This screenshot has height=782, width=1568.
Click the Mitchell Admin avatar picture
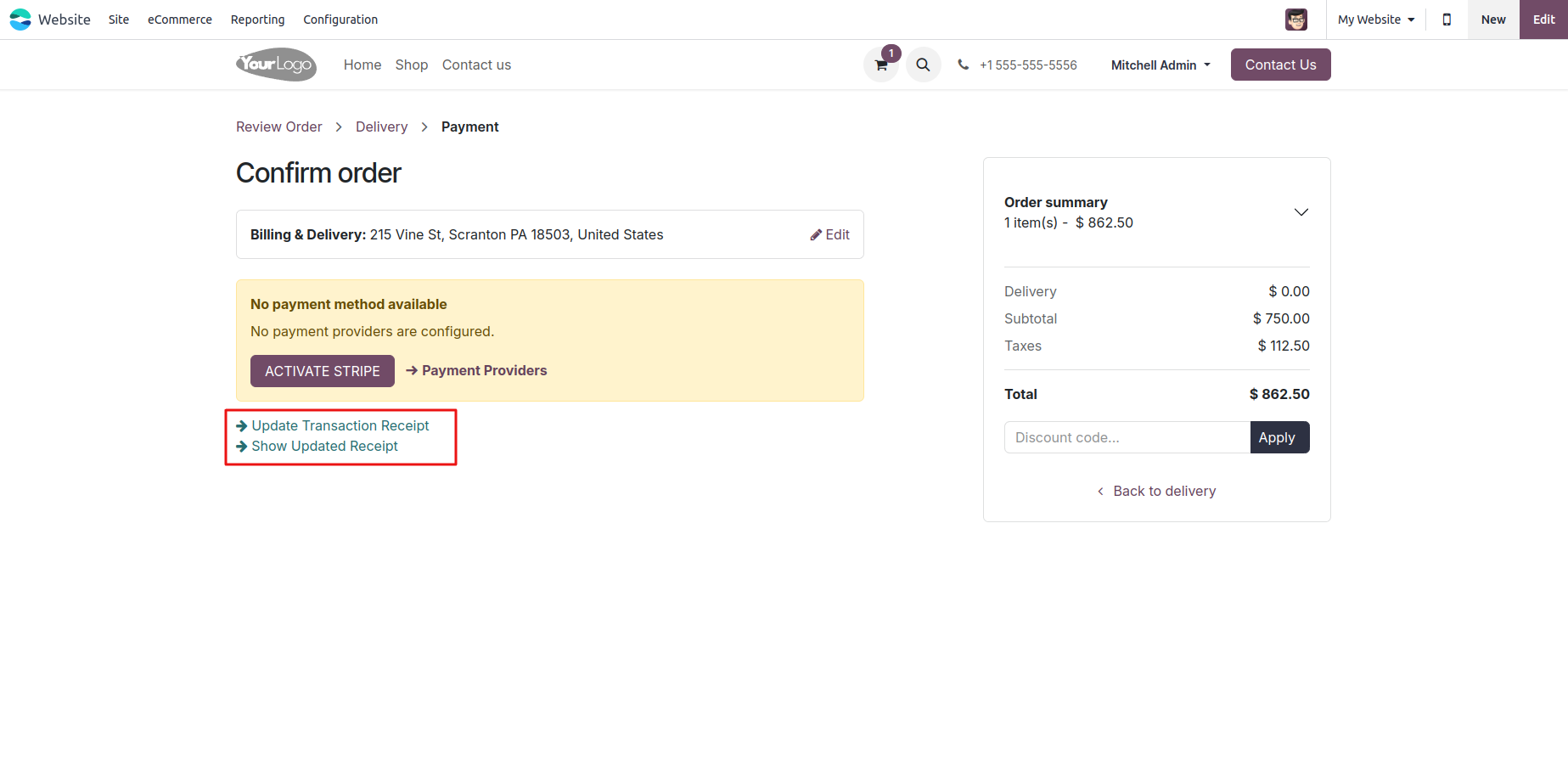(1295, 20)
